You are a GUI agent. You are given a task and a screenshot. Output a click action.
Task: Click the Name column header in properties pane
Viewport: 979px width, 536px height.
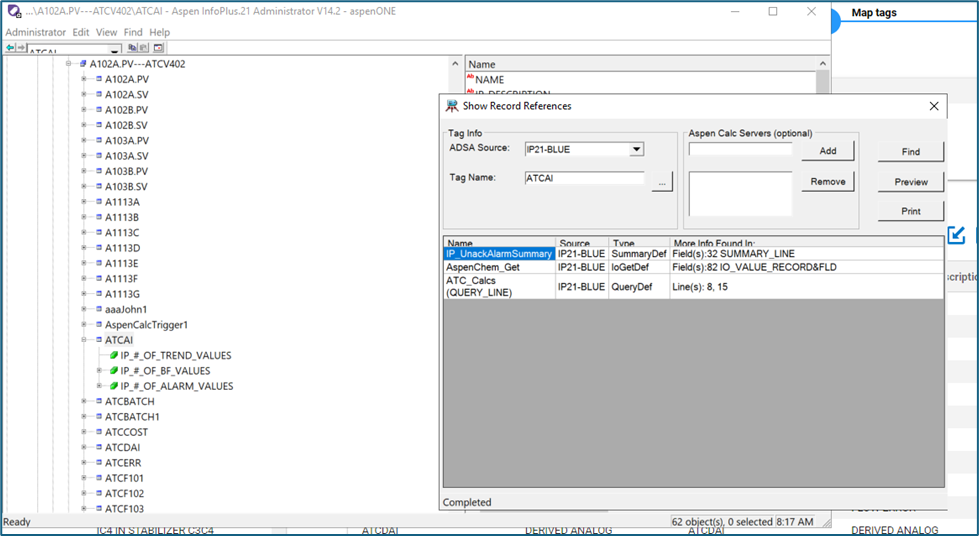(641, 64)
